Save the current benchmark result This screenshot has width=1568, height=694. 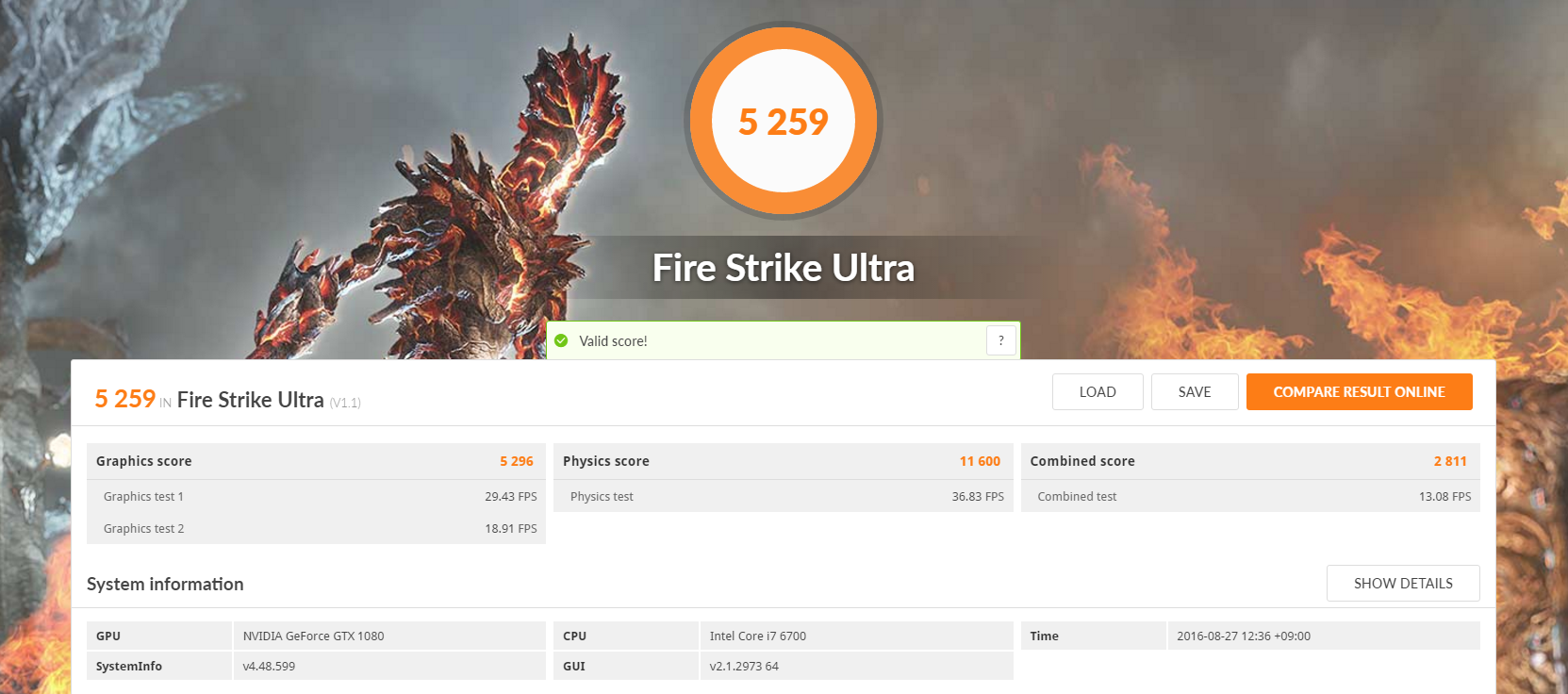(x=1195, y=392)
